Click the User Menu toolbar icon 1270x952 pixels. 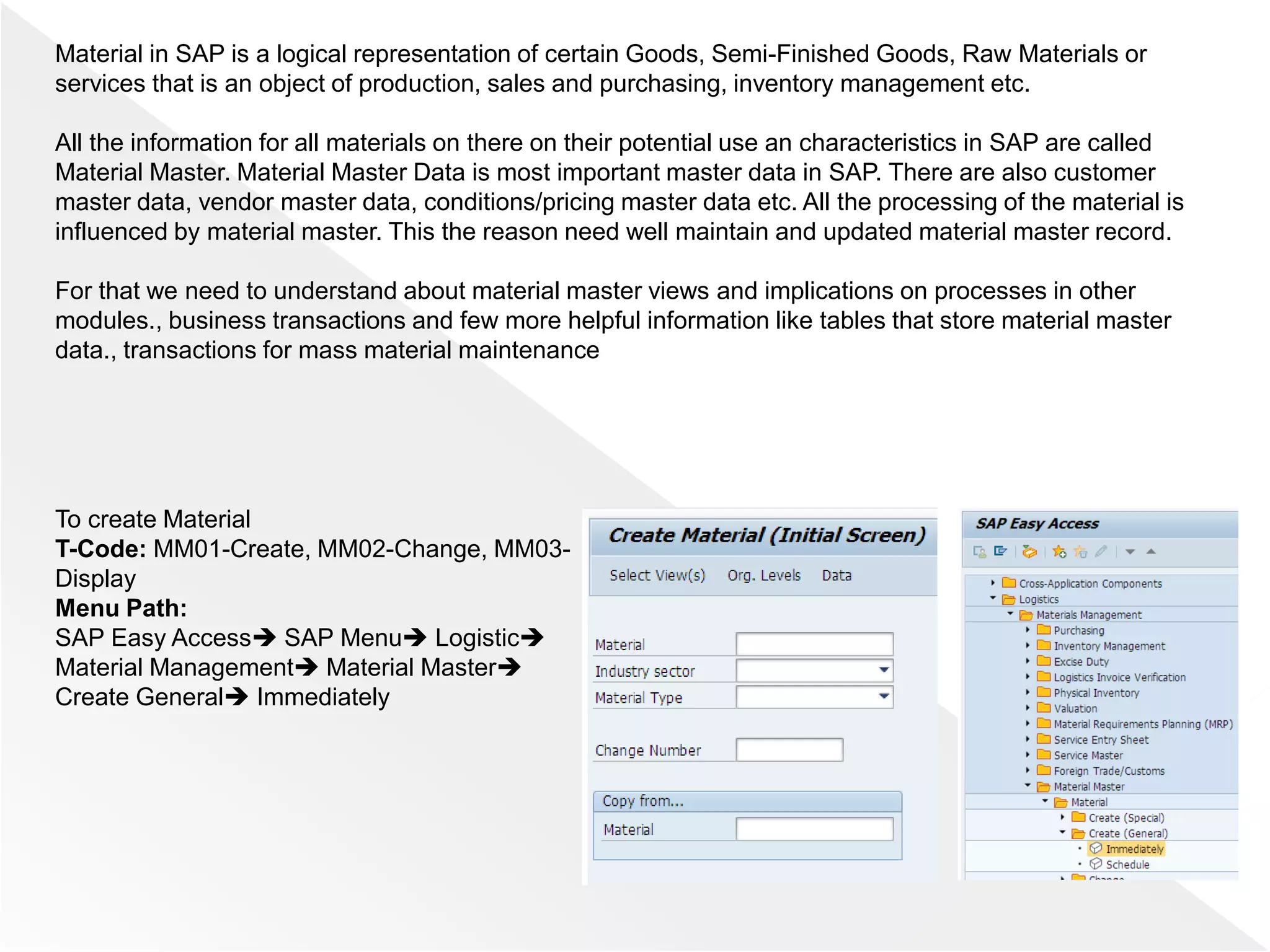click(x=980, y=552)
